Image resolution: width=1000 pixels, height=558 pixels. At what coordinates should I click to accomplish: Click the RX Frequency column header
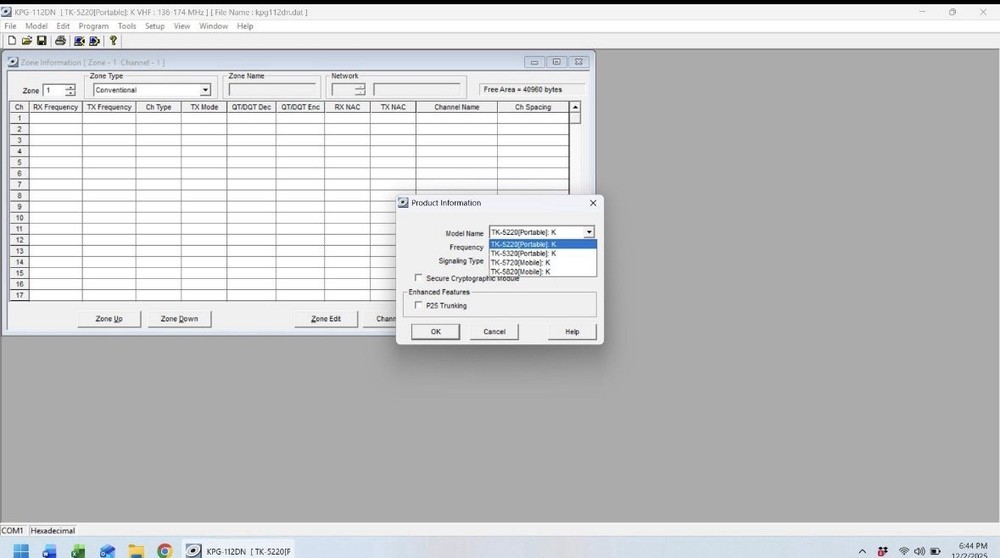click(55, 107)
